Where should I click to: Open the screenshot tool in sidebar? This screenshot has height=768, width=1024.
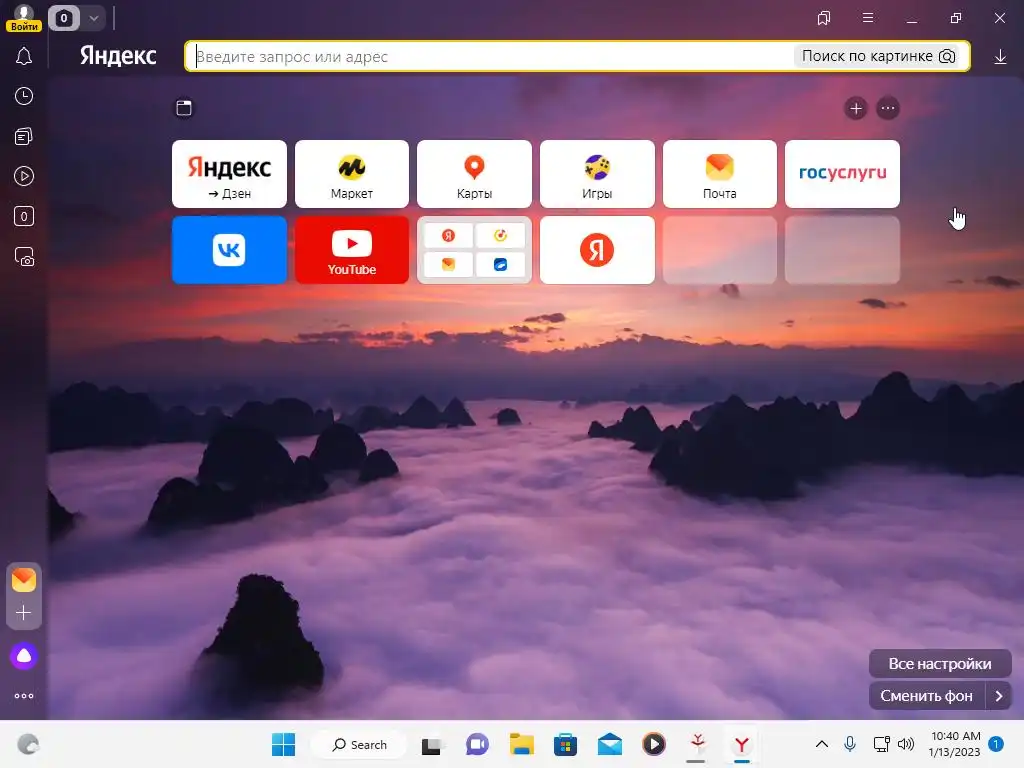[x=24, y=257]
